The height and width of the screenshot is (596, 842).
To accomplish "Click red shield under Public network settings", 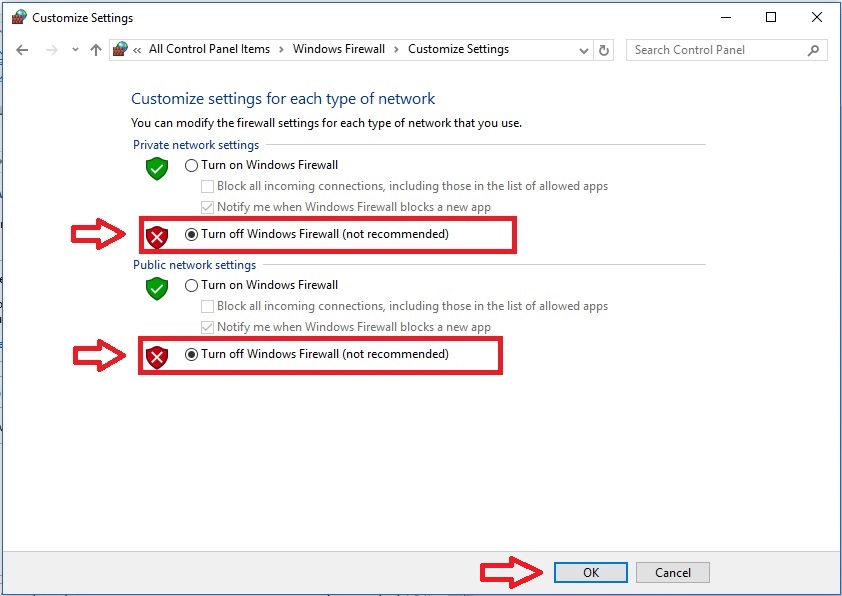I will [x=157, y=357].
